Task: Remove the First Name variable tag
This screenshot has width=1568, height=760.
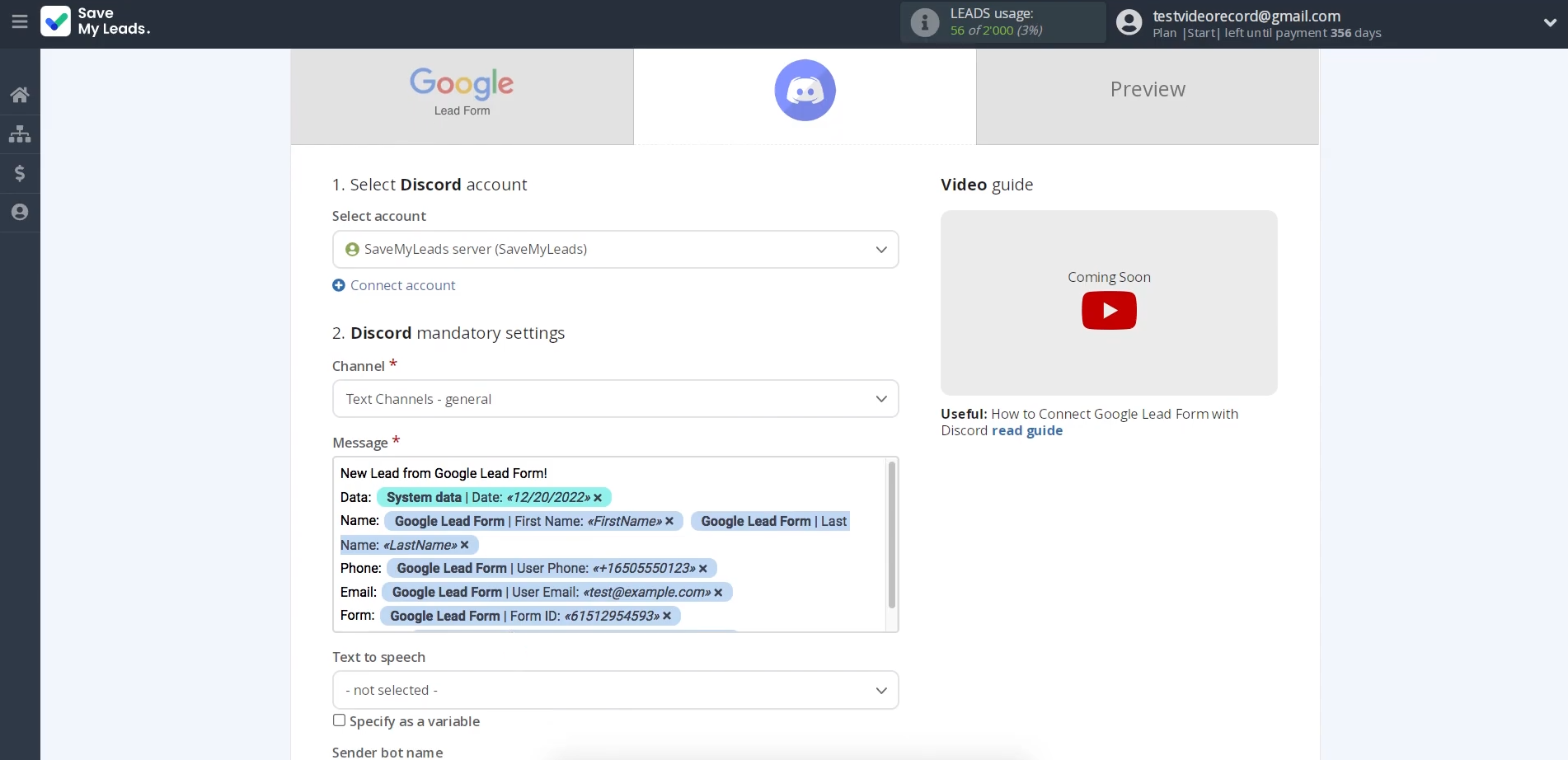Action: [x=669, y=521]
